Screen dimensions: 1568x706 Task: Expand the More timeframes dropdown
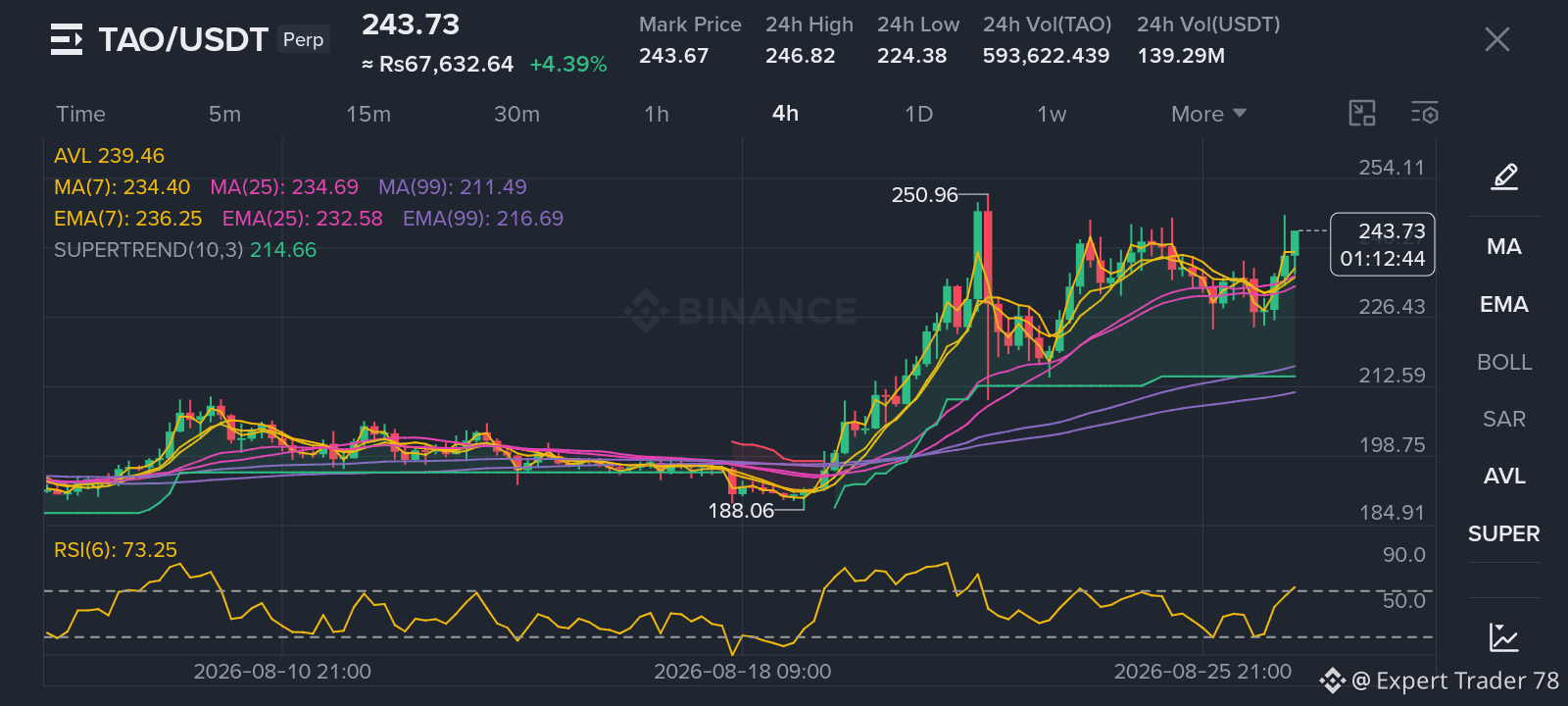[1208, 114]
